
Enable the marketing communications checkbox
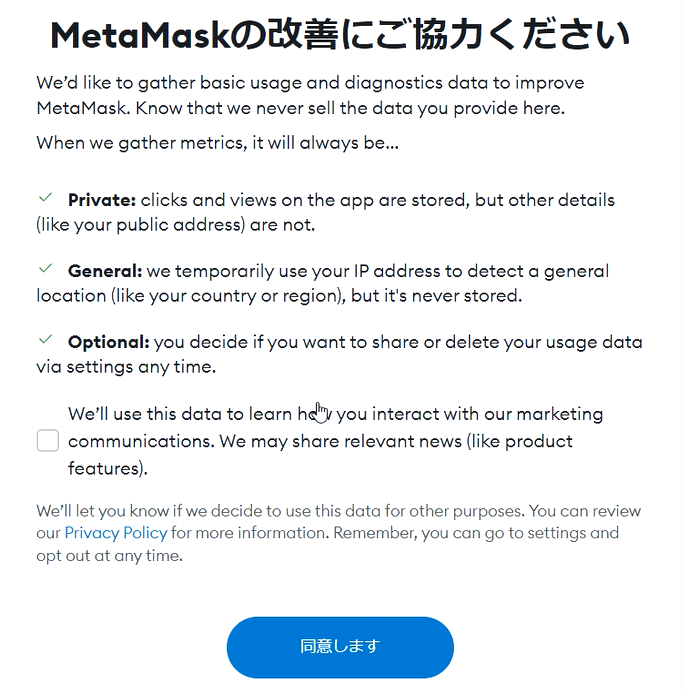point(48,441)
